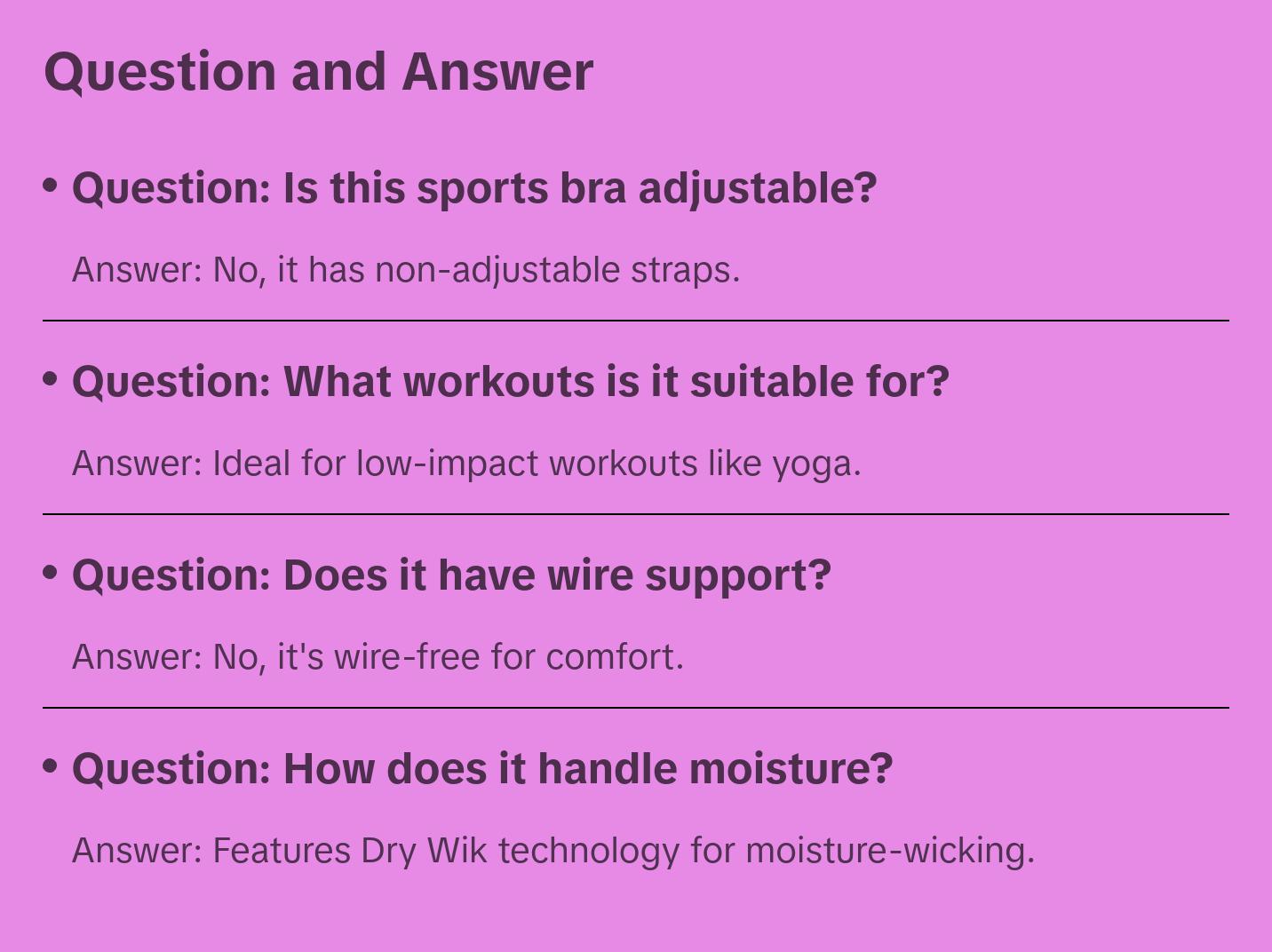Click the bullet beside the wire support question

(51, 573)
